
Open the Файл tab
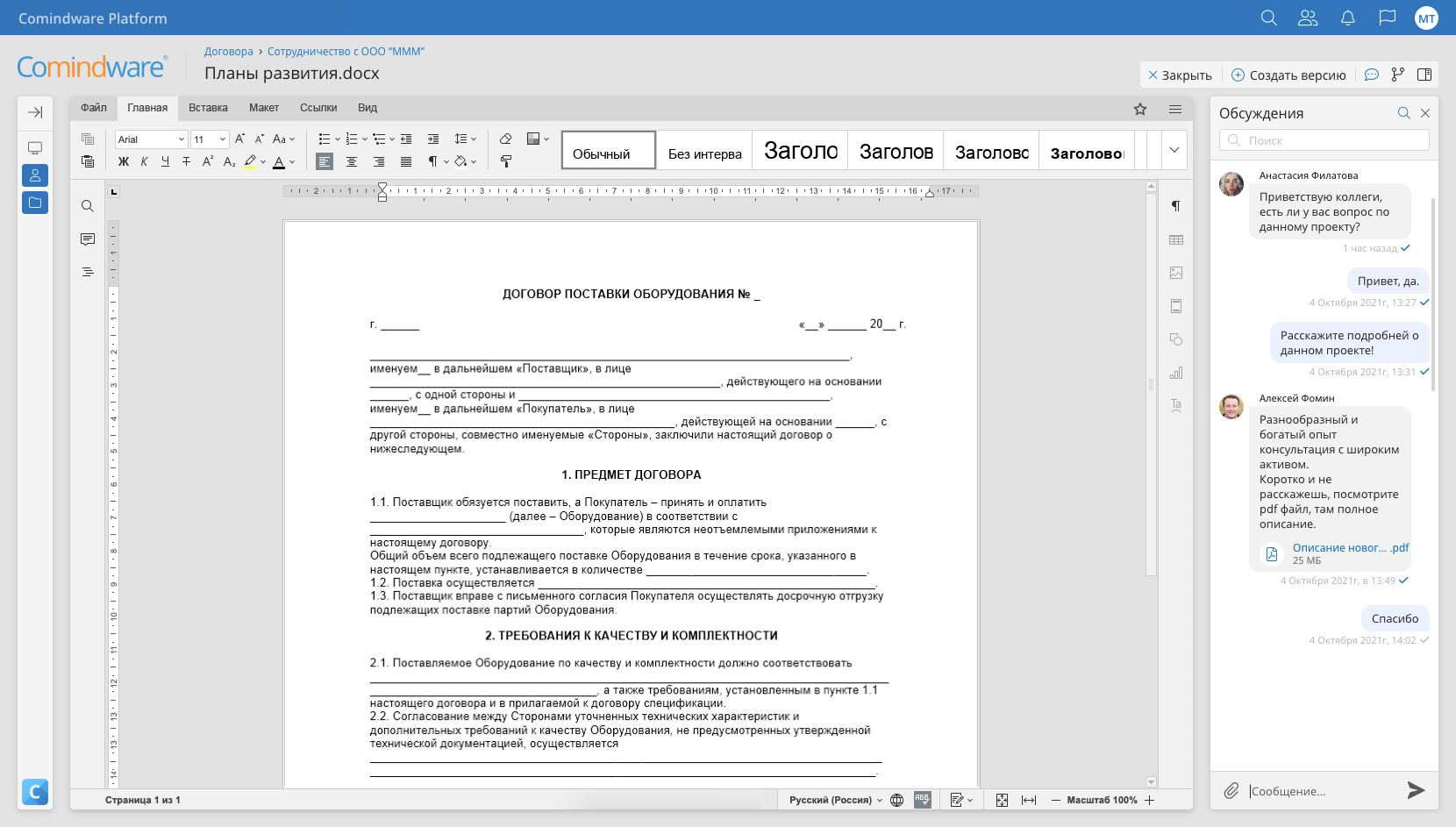click(x=94, y=108)
